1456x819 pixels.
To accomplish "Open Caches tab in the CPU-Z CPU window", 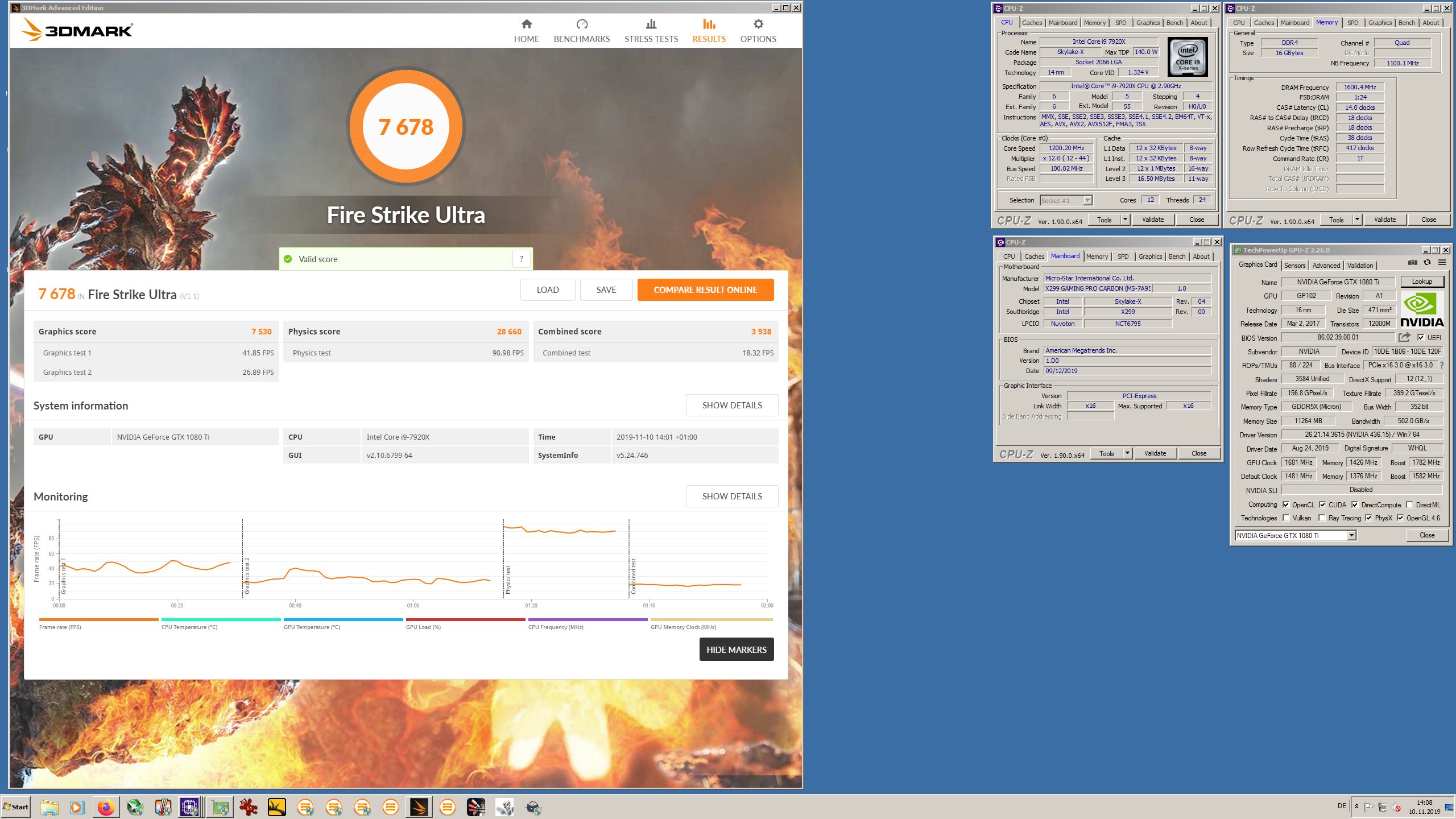I will [x=1032, y=23].
